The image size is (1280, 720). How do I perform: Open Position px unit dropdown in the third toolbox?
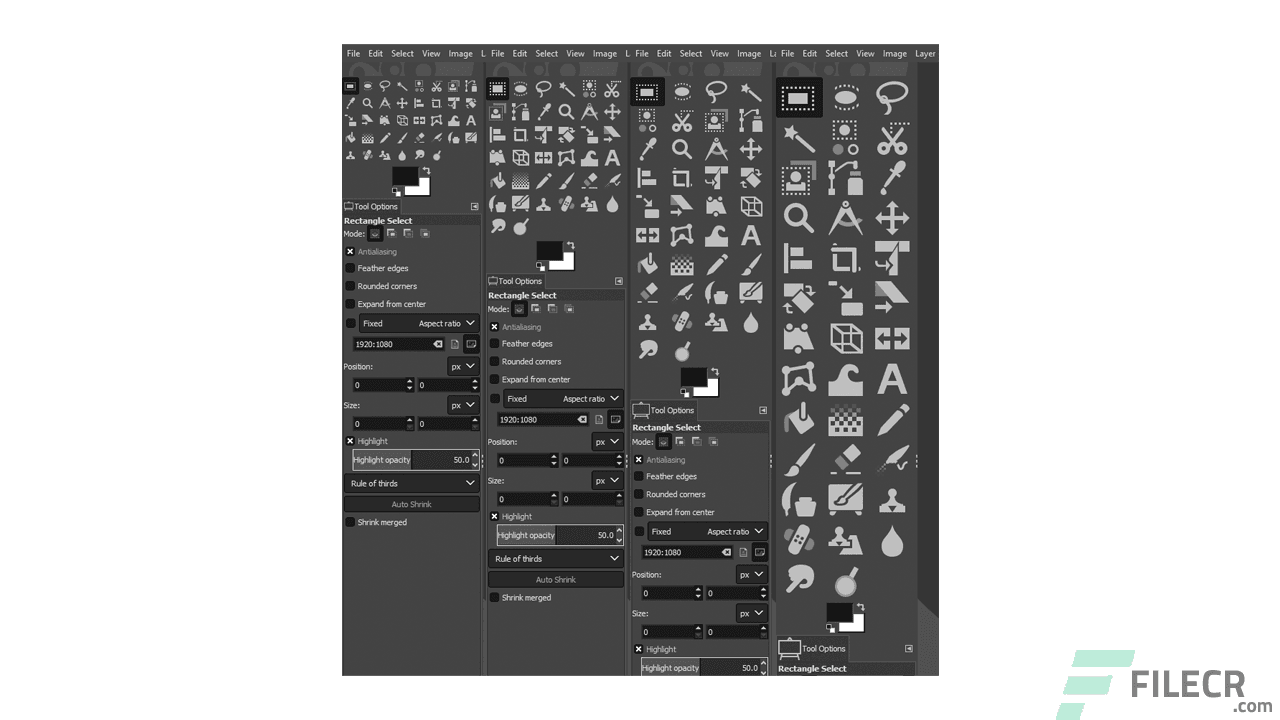click(751, 575)
